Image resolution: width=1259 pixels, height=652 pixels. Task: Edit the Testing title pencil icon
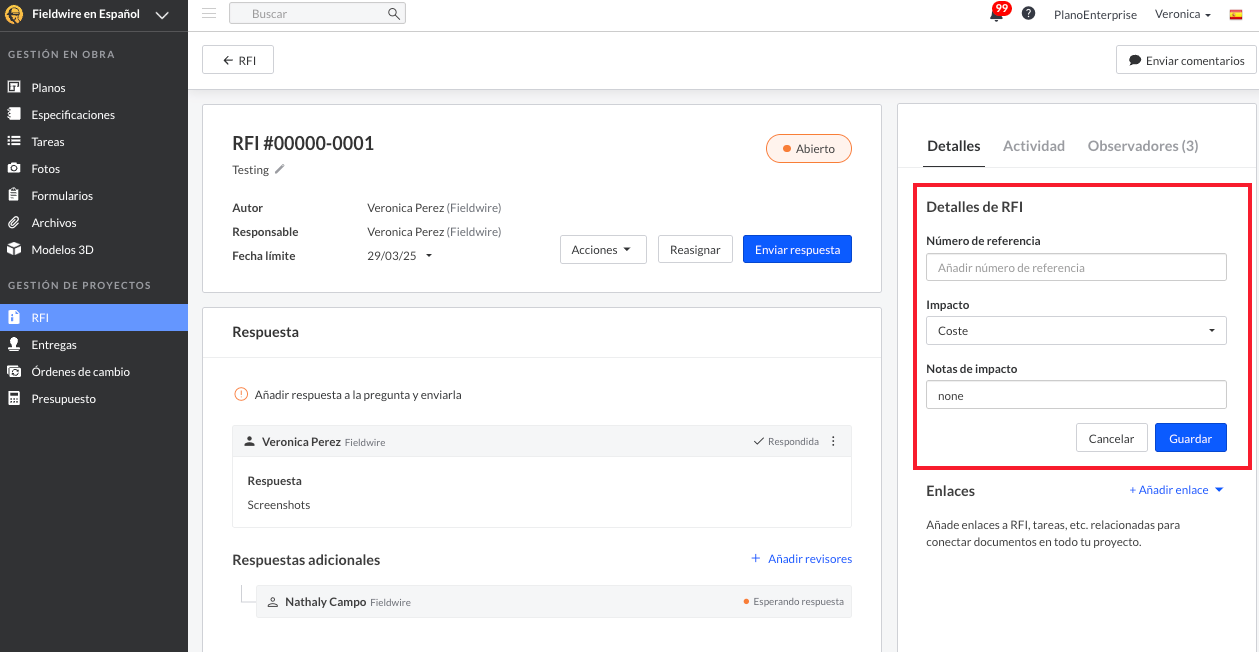[x=280, y=170]
